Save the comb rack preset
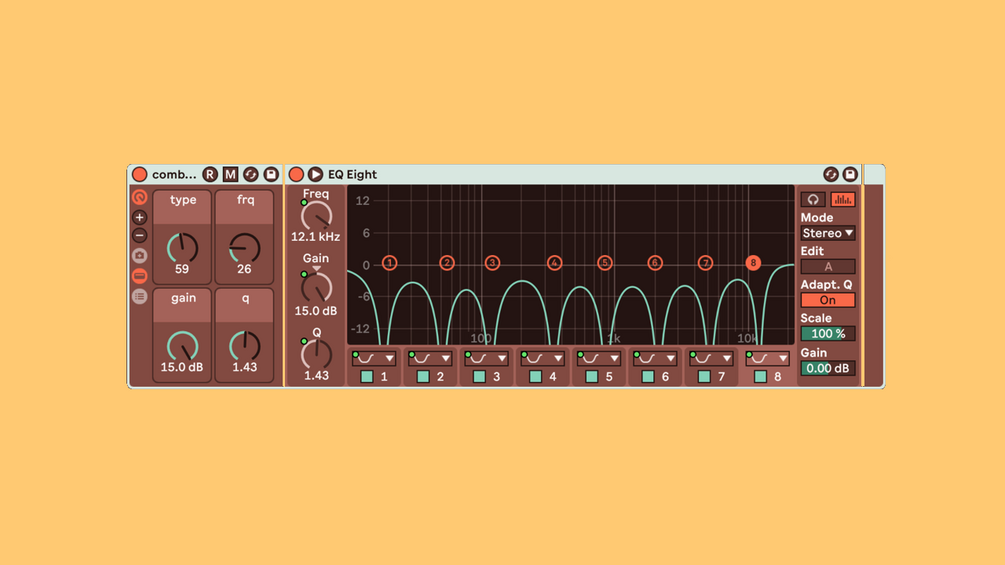The image size is (1005, 565). click(271, 174)
